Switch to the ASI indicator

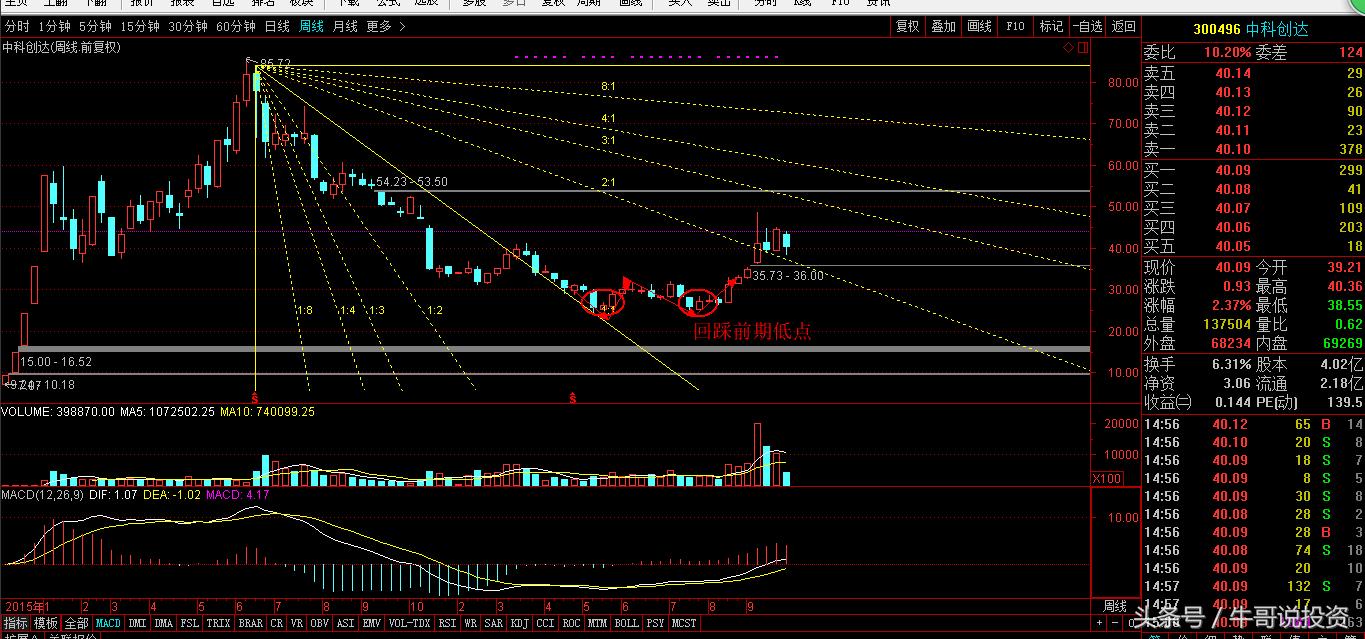point(346,623)
